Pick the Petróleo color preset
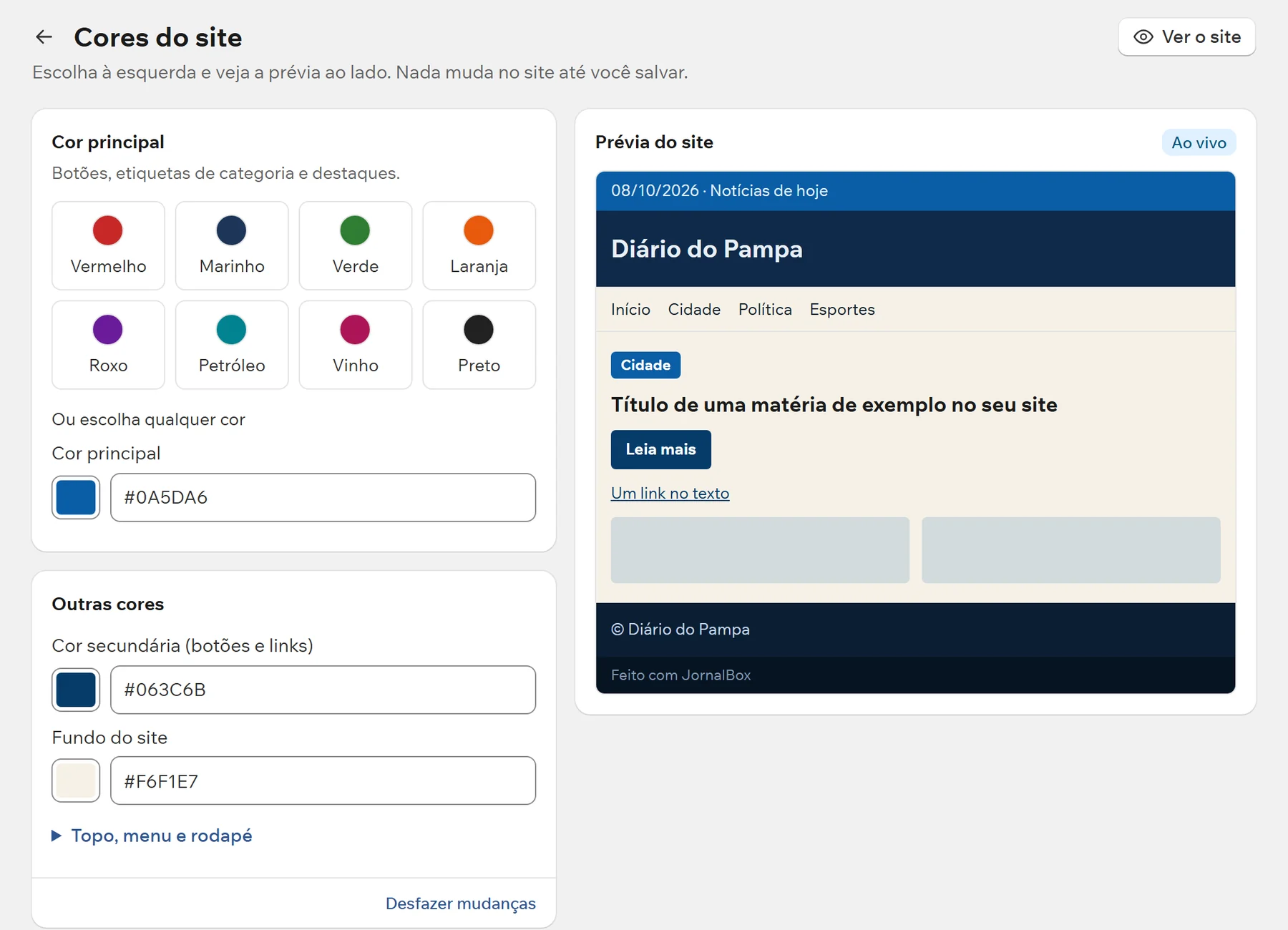This screenshot has height=930, width=1288. pos(232,345)
